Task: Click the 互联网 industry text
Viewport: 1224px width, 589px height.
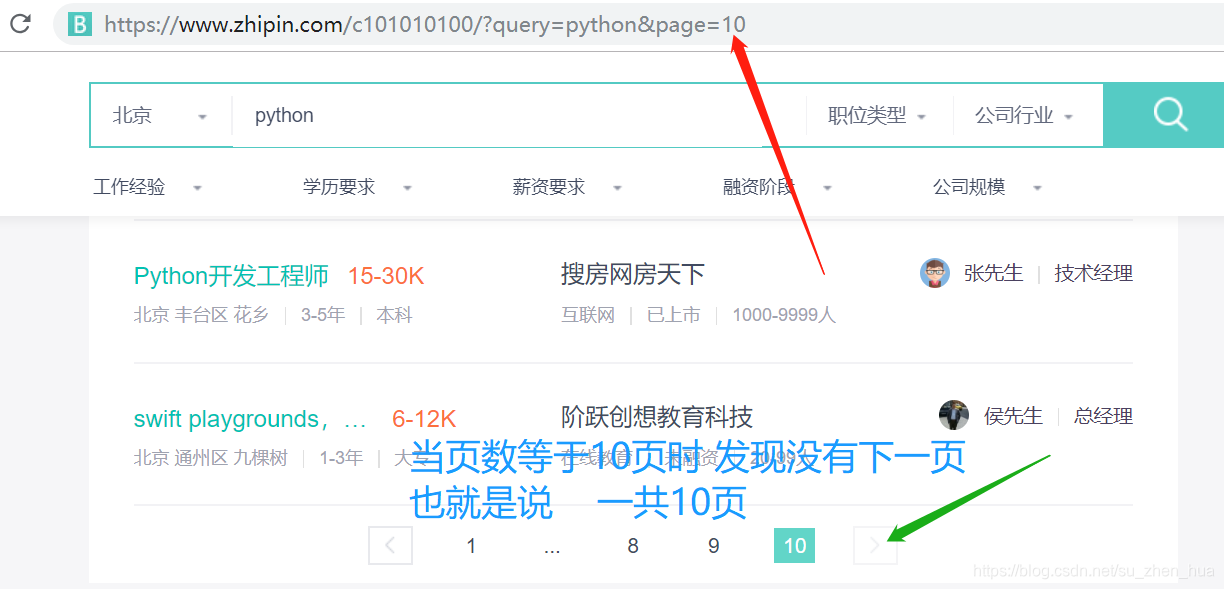Action: (x=588, y=315)
